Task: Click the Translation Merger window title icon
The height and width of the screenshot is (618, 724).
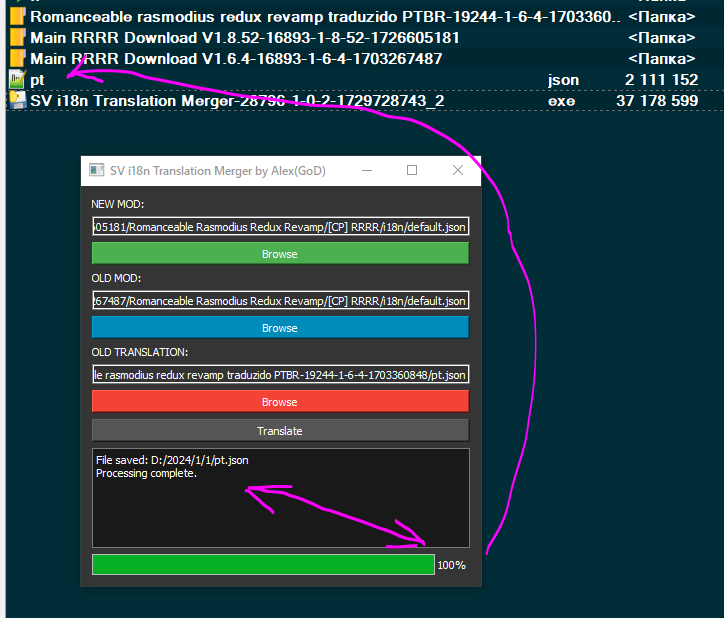Action: (97, 171)
